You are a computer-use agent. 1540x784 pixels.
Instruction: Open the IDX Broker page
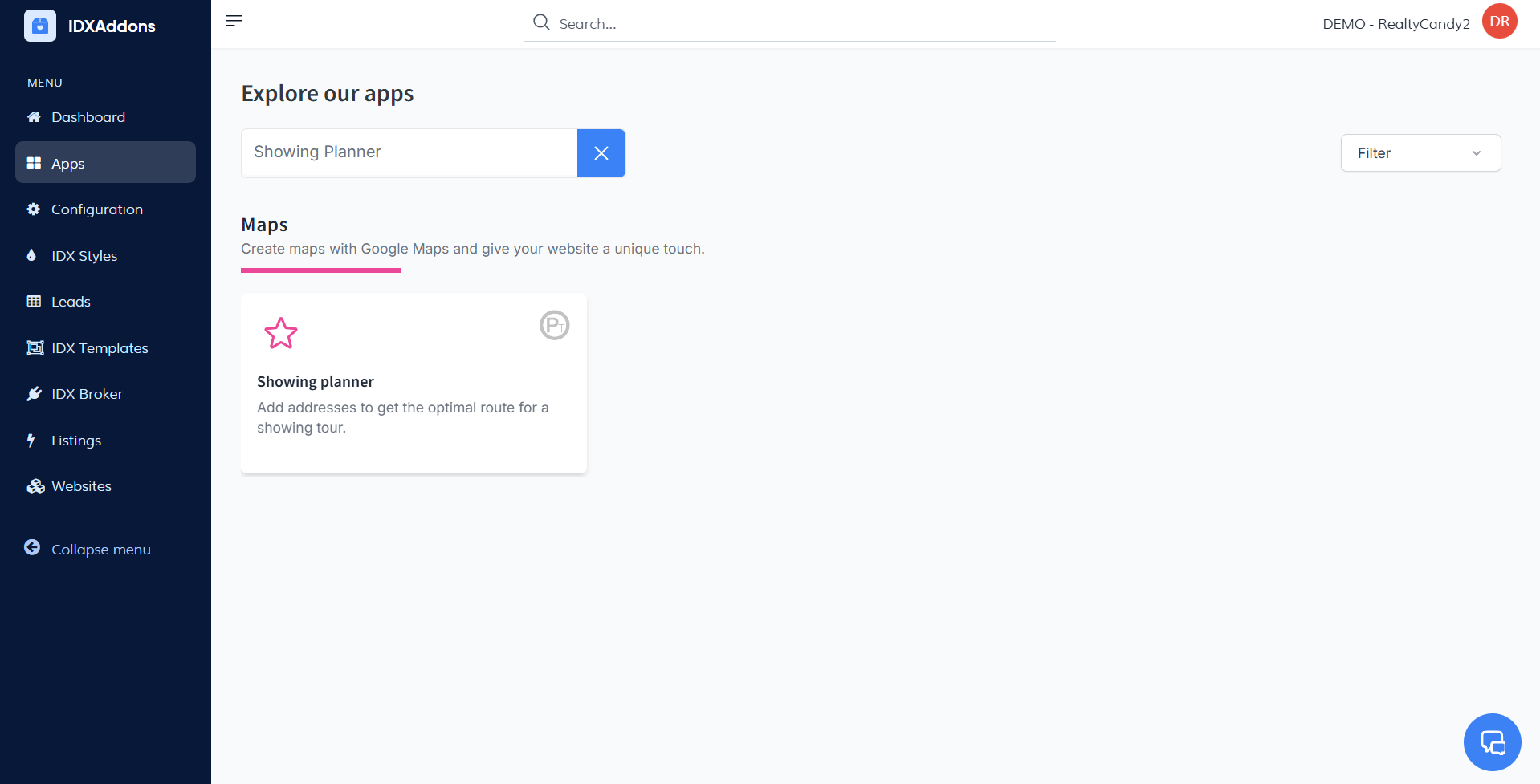click(87, 394)
